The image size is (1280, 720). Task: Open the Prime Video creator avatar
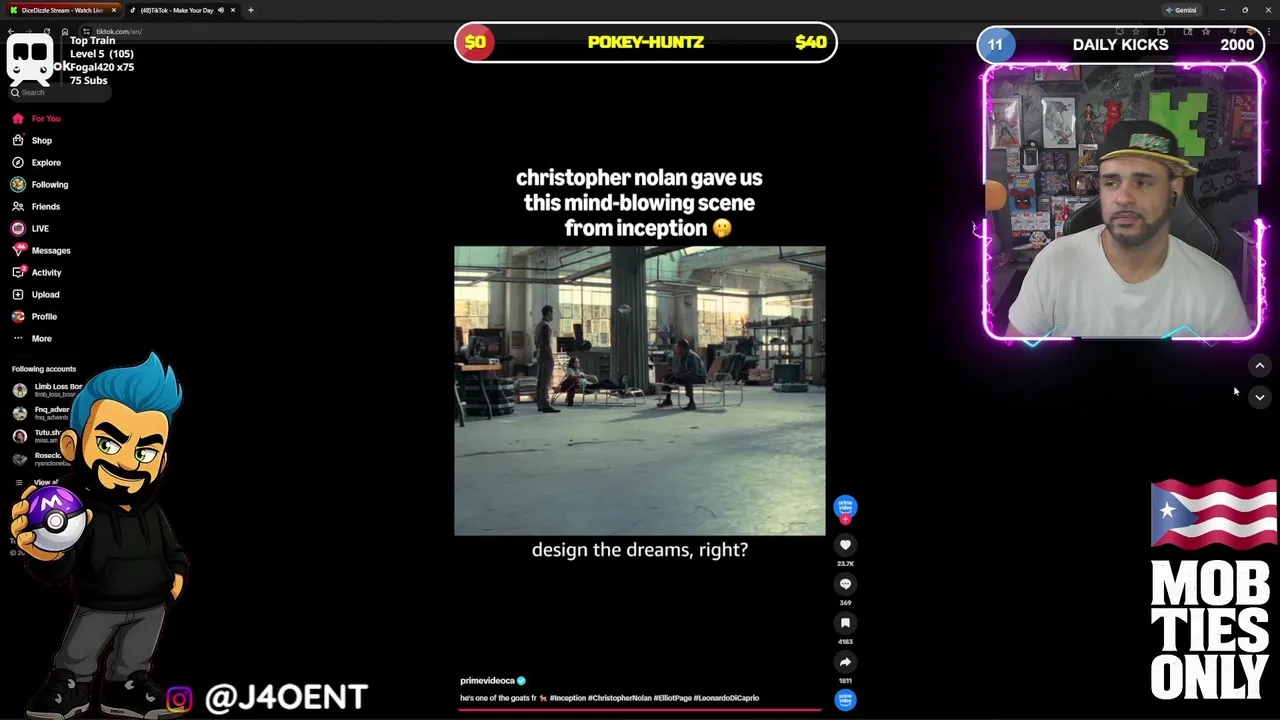coord(845,506)
